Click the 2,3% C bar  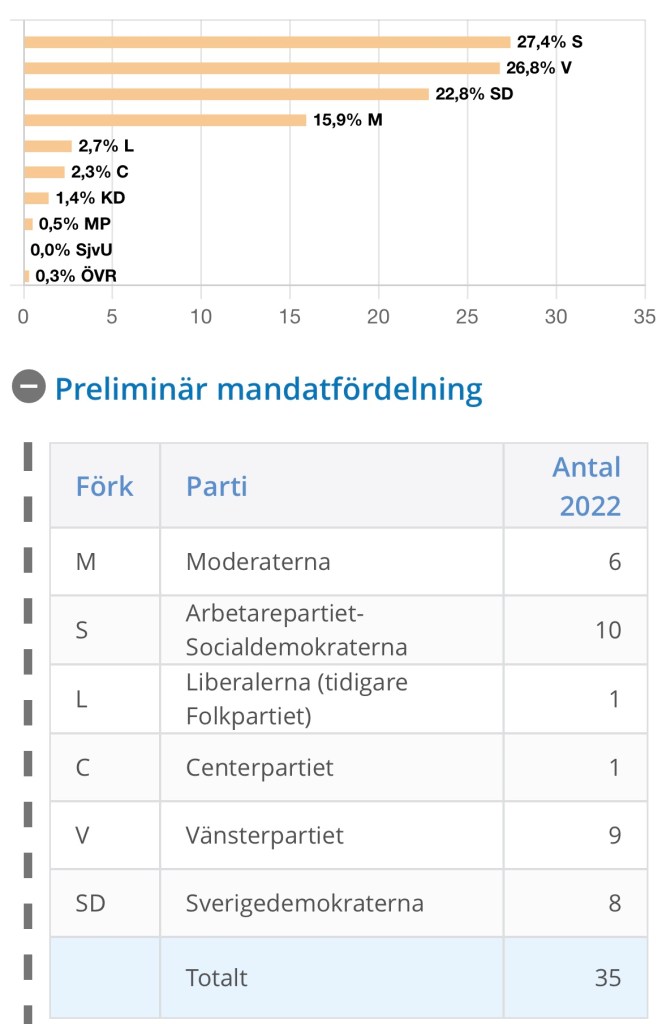point(44,172)
